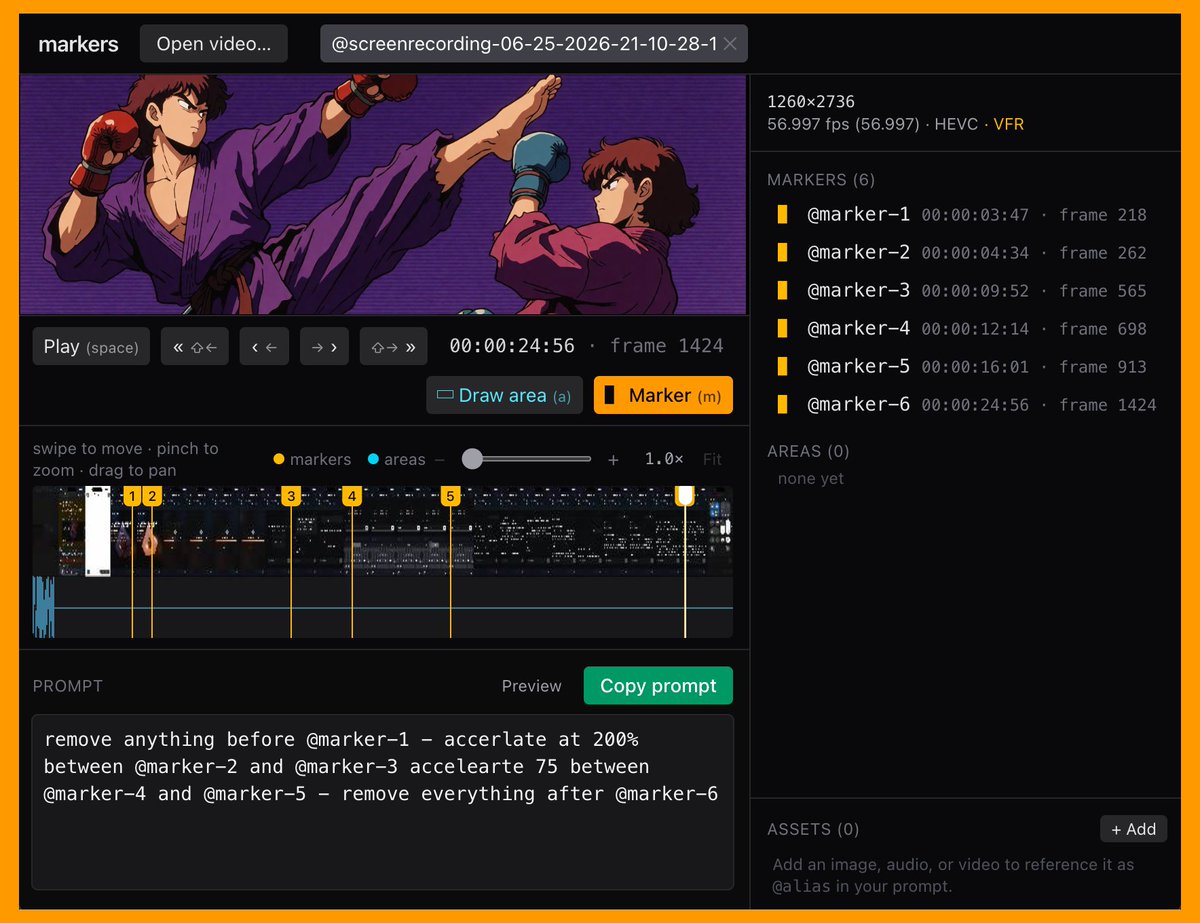This screenshot has height=923, width=1200.
Task: Select @marker-1 row in markers list
Action: [966, 215]
